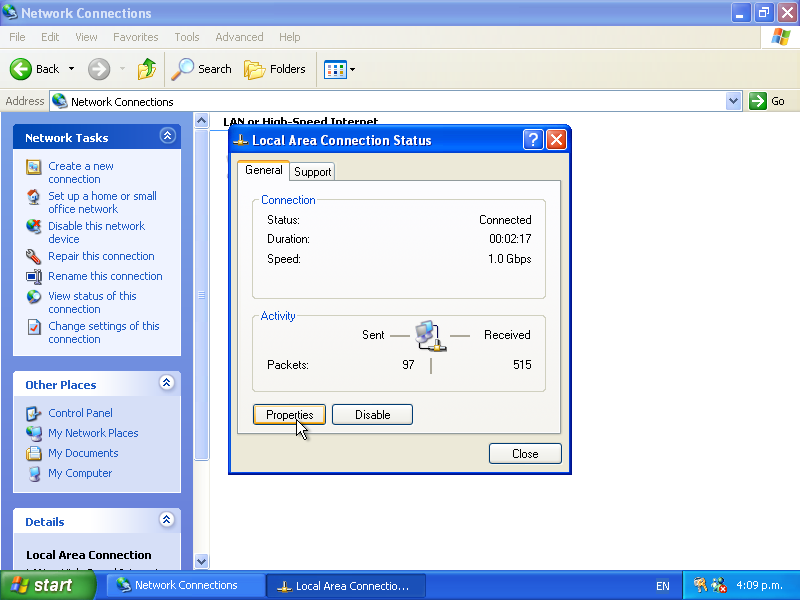The height and width of the screenshot is (600, 800).
Task: Click the network error tray icon
Action: [719, 585]
